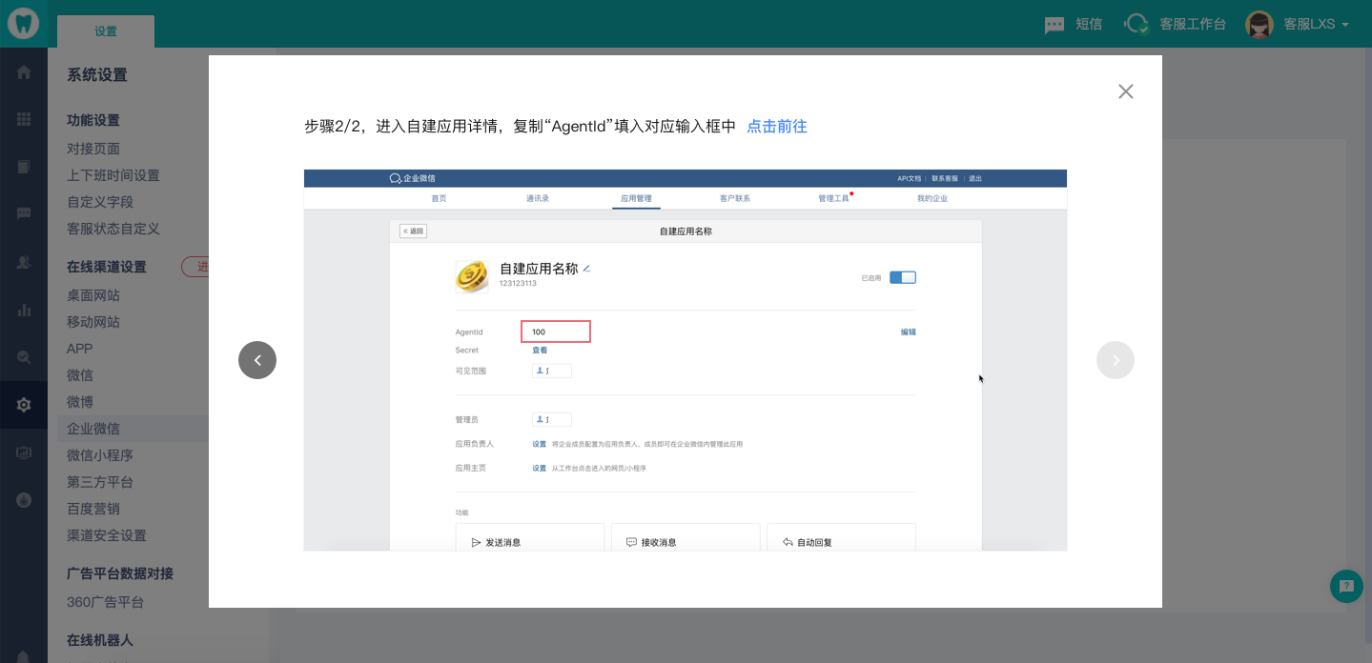Select the settings gear icon in sidebar
The width and height of the screenshot is (1372, 663).
(23, 405)
